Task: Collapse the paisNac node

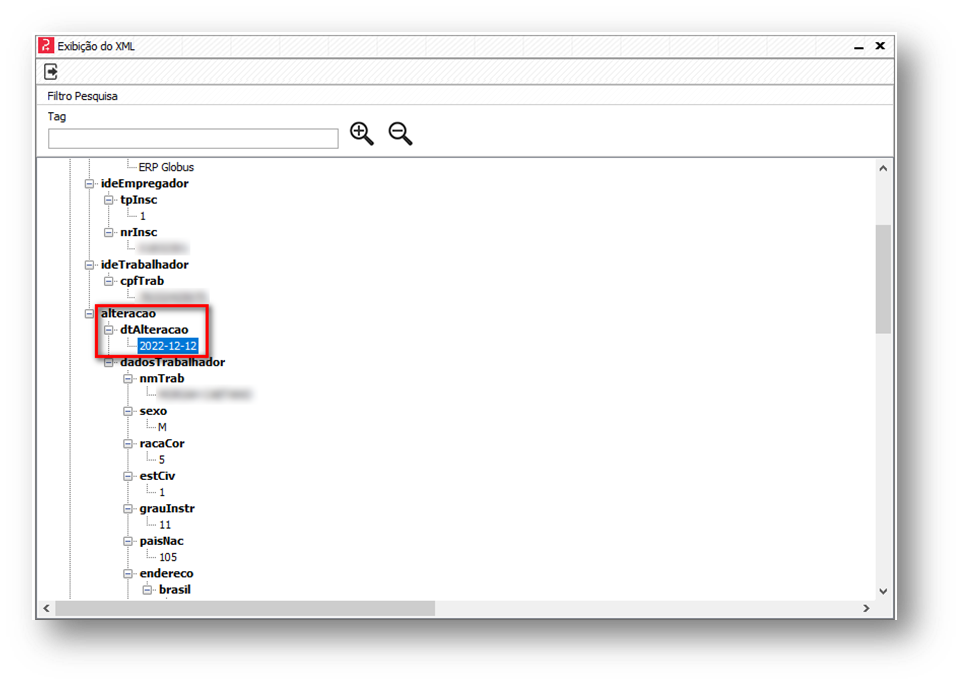Action: click(x=128, y=541)
